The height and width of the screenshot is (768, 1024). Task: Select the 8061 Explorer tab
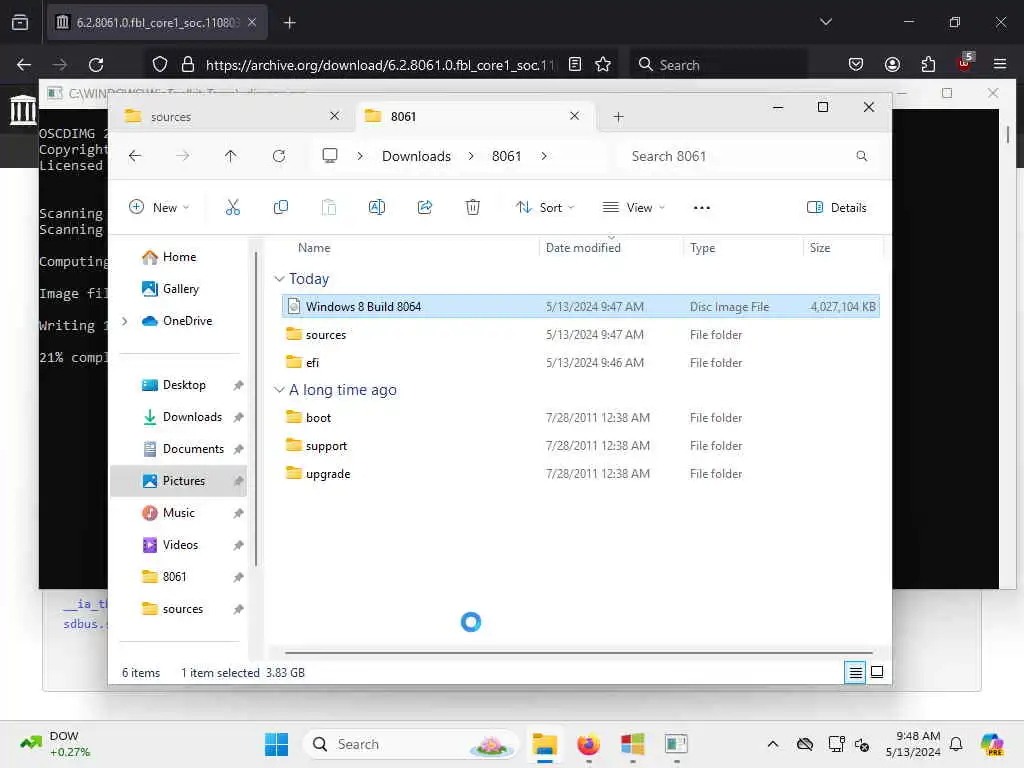point(475,116)
